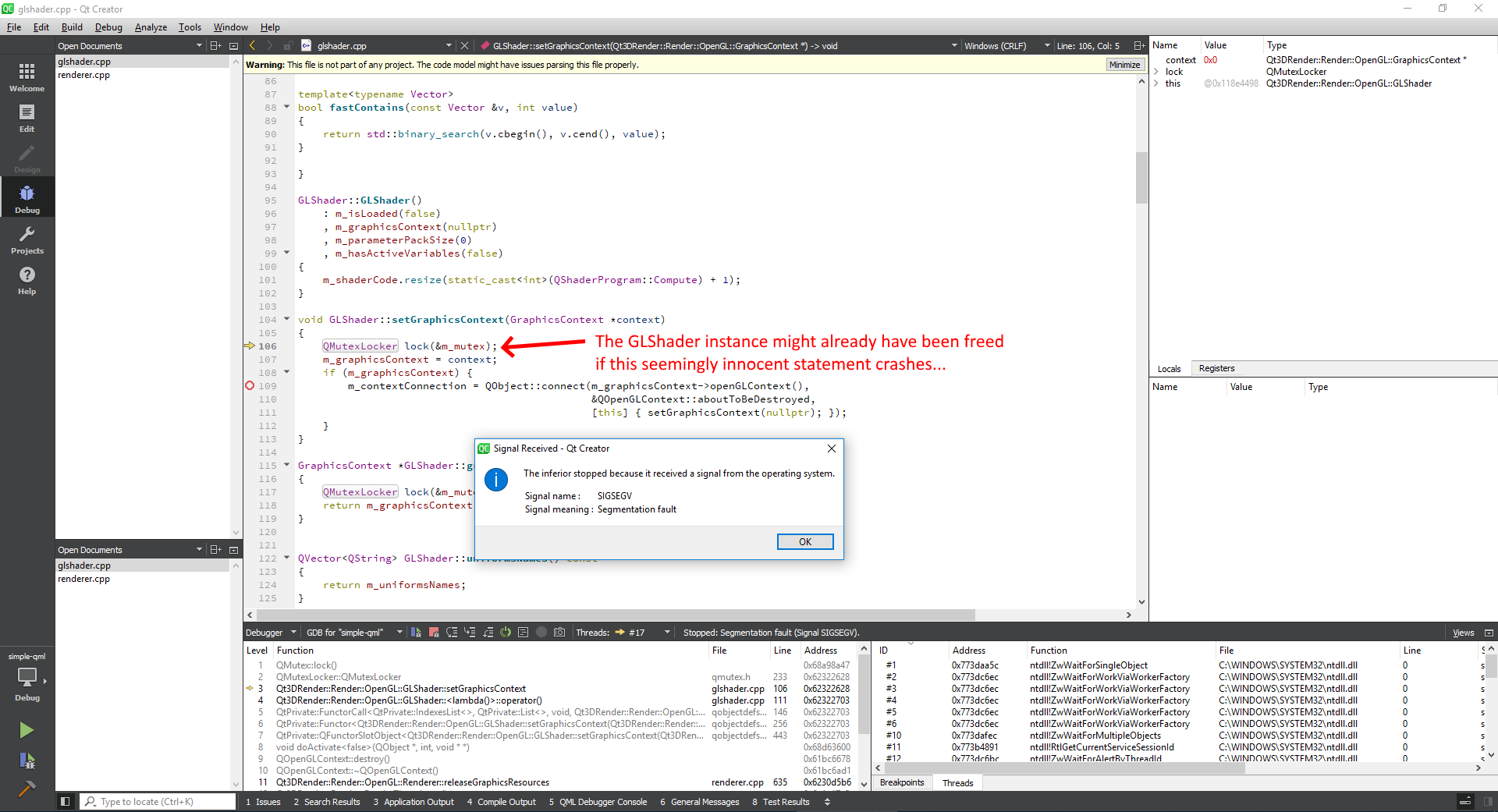This screenshot has height=812, width=1498.
Task: Open the QML Debugger Console pane
Action: tap(598, 802)
